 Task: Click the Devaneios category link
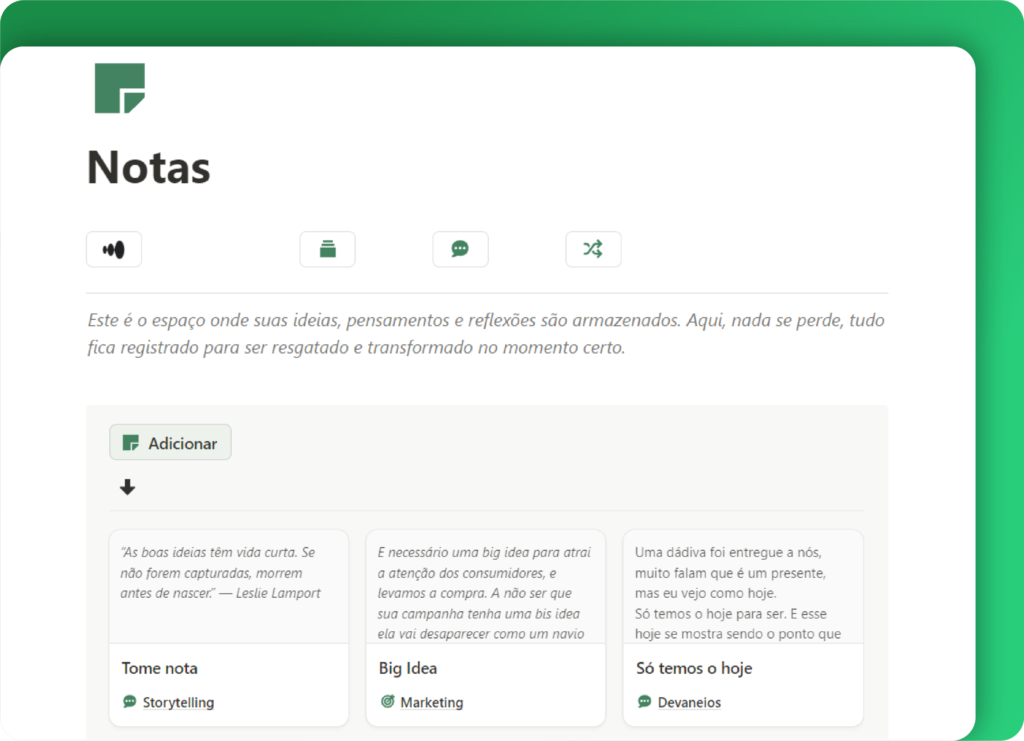(689, 702)
